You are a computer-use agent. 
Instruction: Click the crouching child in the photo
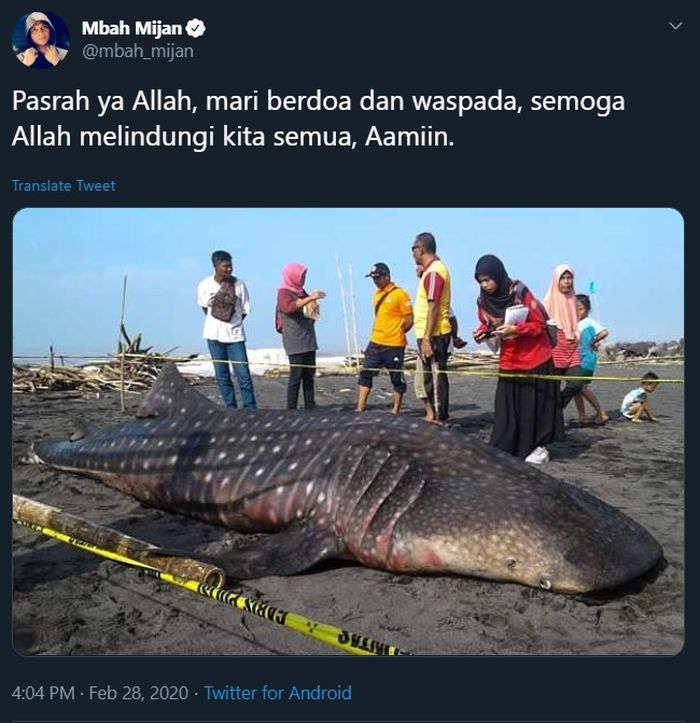pos(640,397)
